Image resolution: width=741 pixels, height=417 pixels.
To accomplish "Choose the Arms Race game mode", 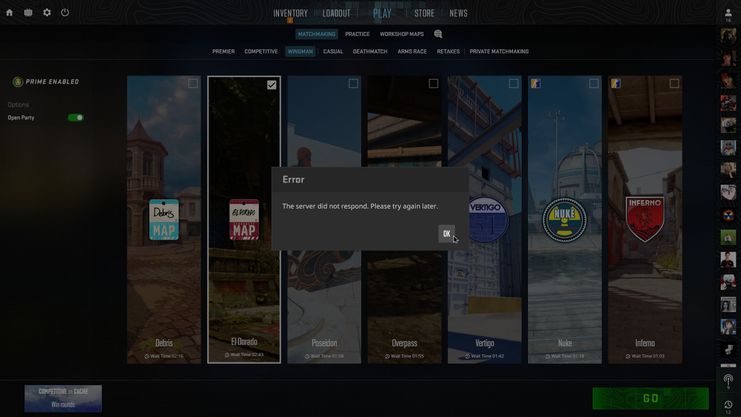I will coord(412,52).
